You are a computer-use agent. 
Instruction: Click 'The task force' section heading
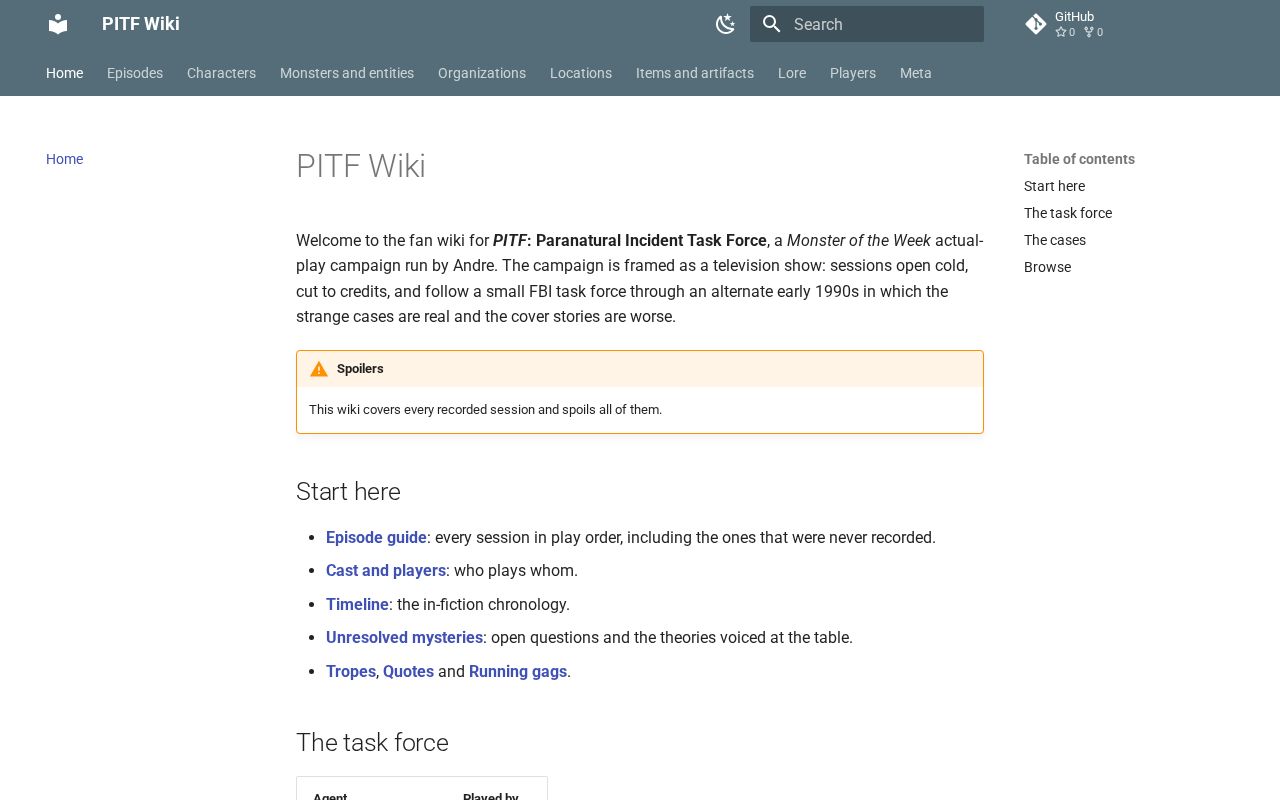click(x=372, y=742)
